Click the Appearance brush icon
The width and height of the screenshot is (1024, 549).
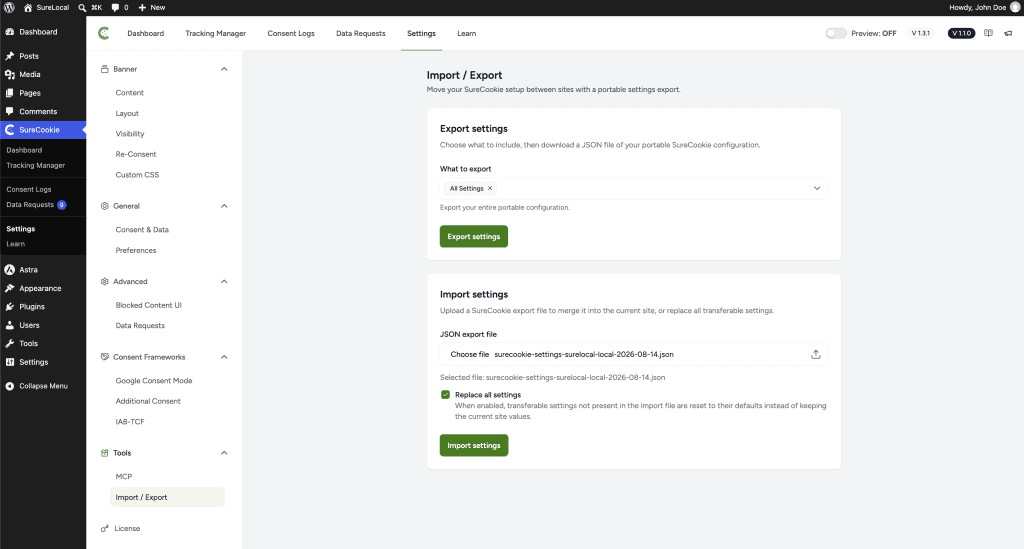[x=10, y=289]
